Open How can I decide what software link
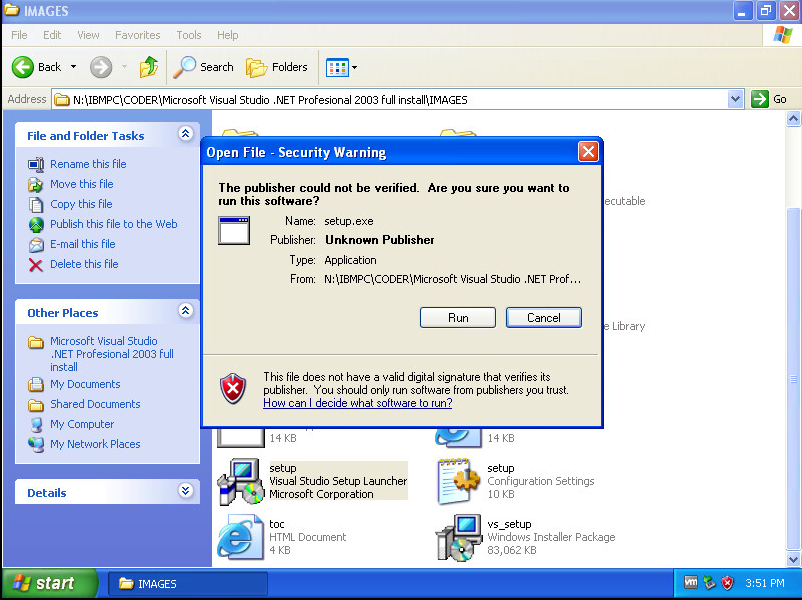This screenshot has width=802, height=600. pos(358,403)
